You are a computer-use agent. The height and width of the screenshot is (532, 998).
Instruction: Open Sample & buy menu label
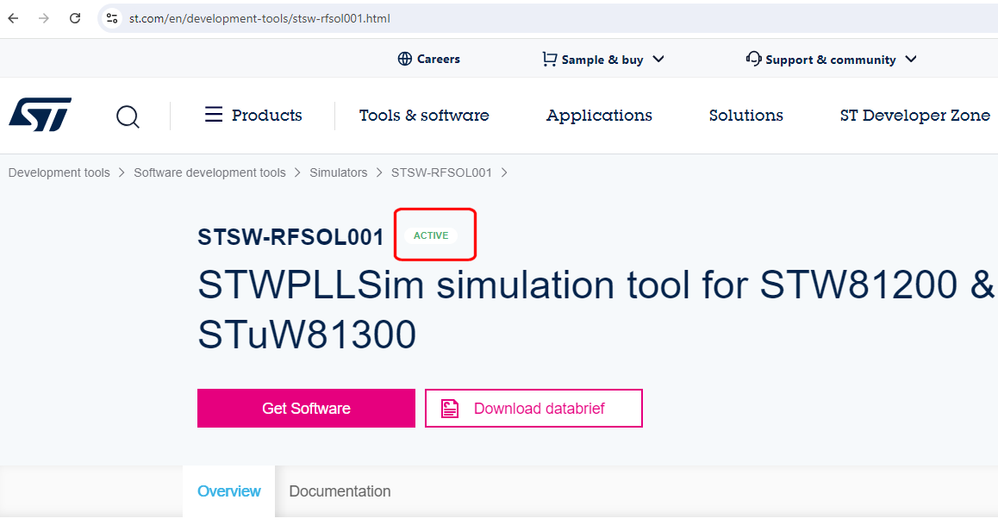pyautogui.click(x=602, y=60)
